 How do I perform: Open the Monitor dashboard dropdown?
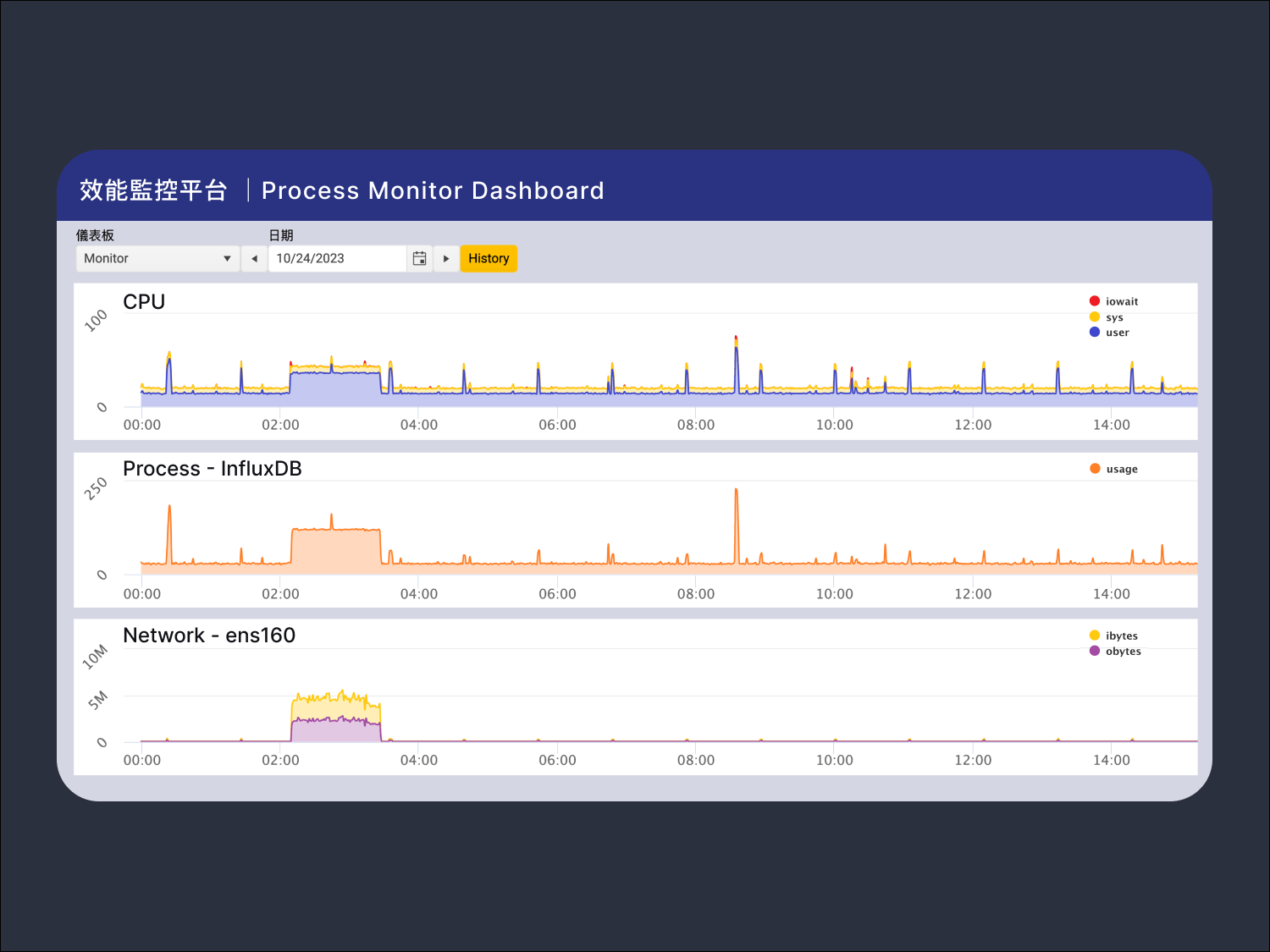pyautogui.click(x=157, y=259)
